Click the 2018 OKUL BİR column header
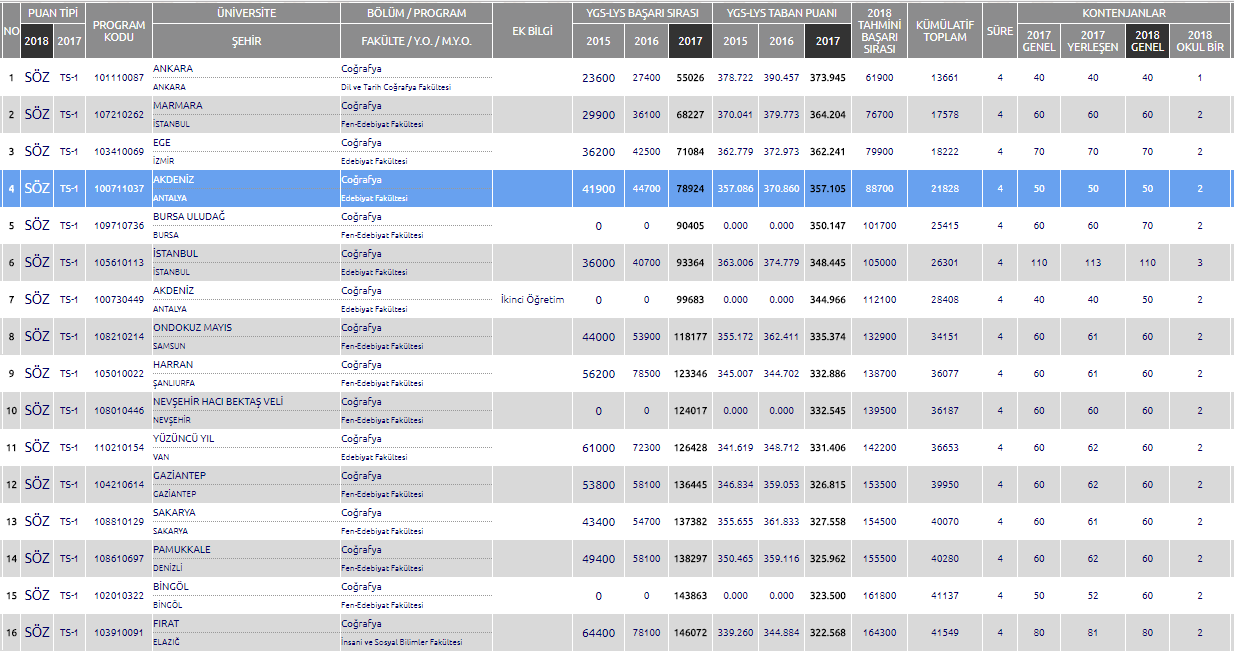 pos(1200,41)
